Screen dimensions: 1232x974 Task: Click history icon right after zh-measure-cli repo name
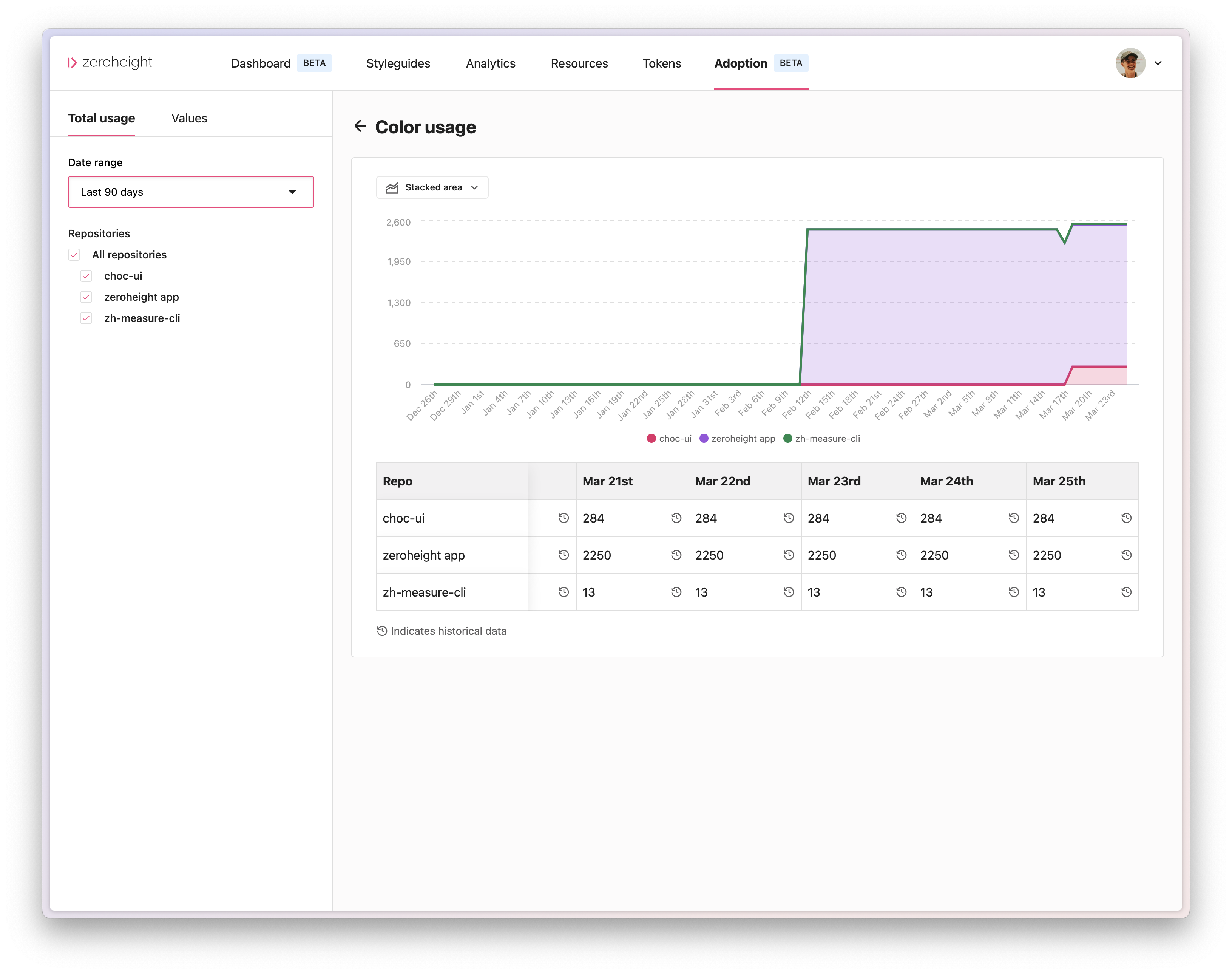563,592
